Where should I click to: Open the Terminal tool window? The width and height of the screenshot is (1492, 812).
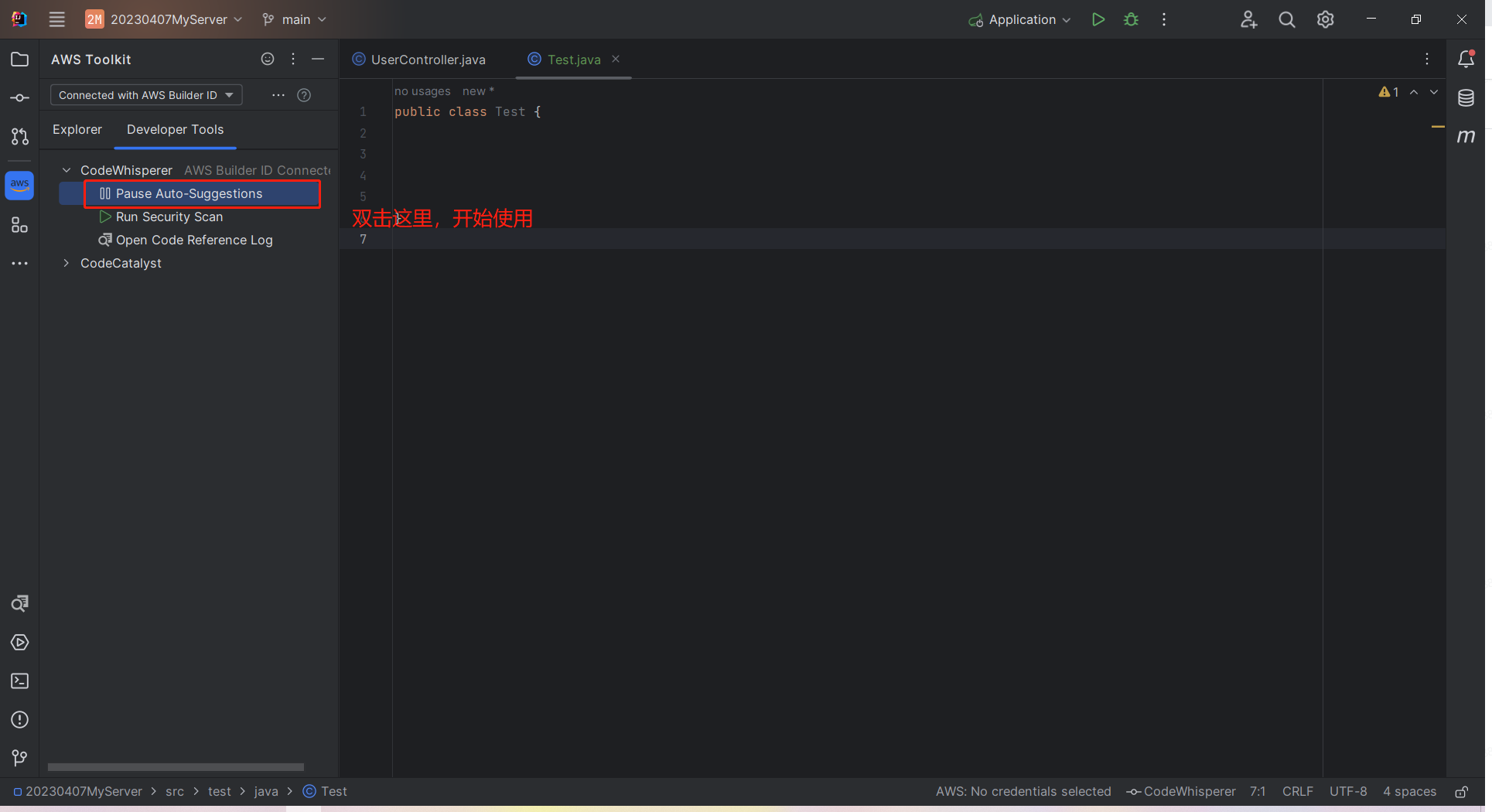20,681
